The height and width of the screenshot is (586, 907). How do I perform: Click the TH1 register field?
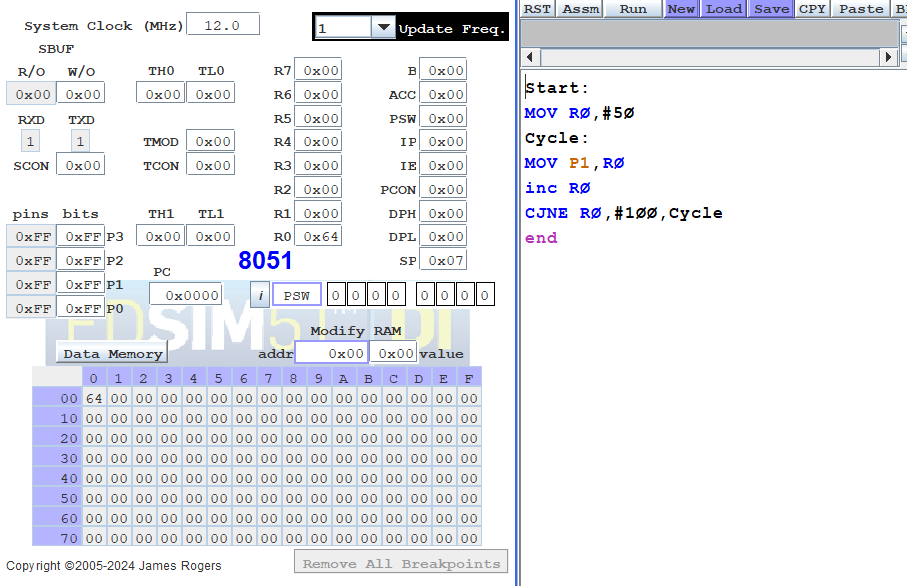click(161, 236)
